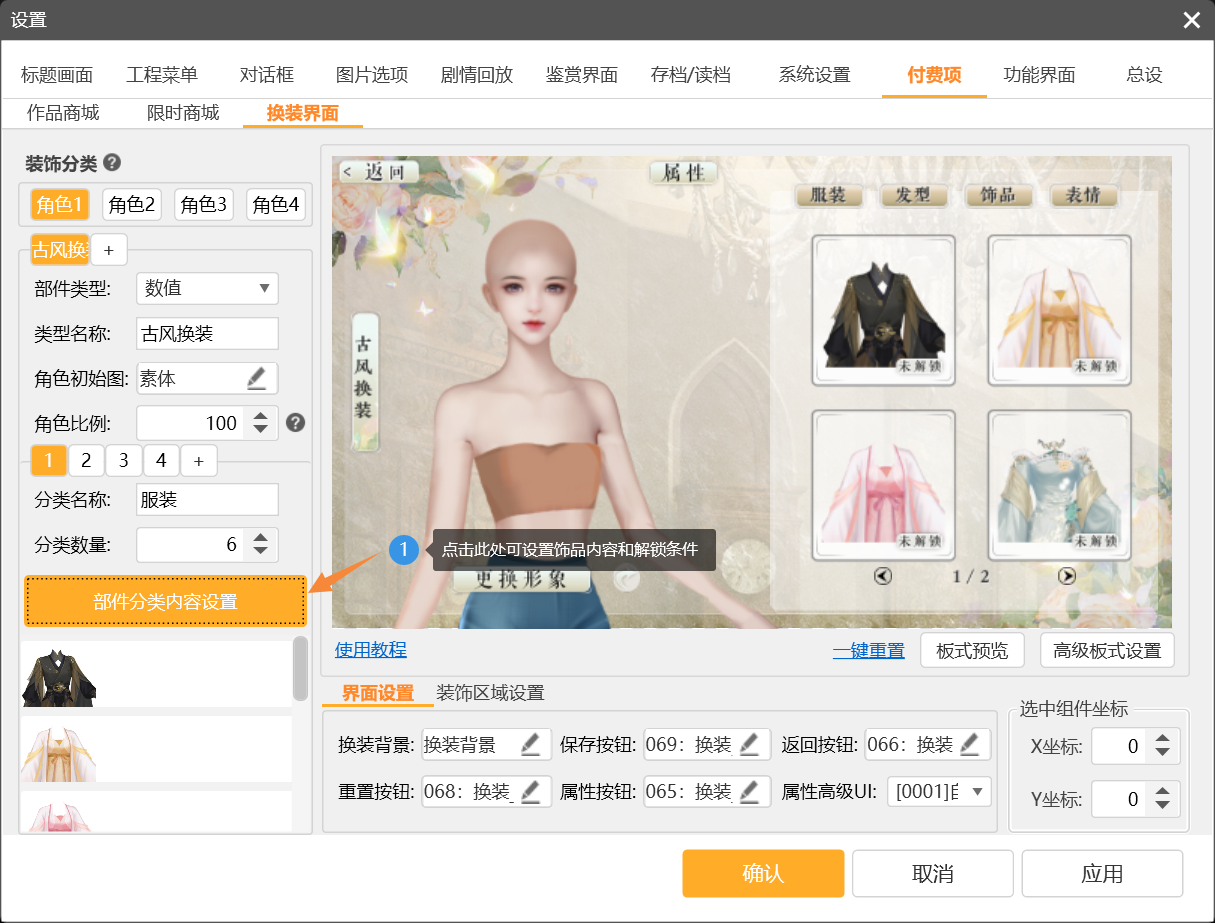Viewport: 1215px width, 923px height.
Task: Click the pencil icon for 重置按钮
Action: 530,792
